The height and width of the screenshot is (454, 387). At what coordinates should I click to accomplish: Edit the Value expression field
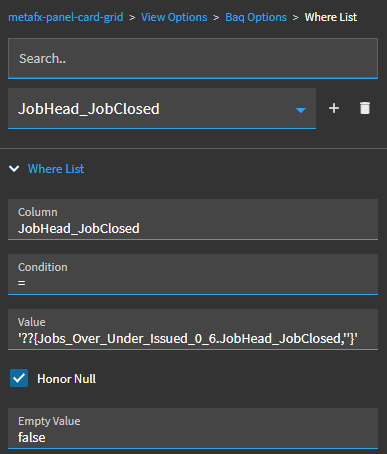click(193, 329)
